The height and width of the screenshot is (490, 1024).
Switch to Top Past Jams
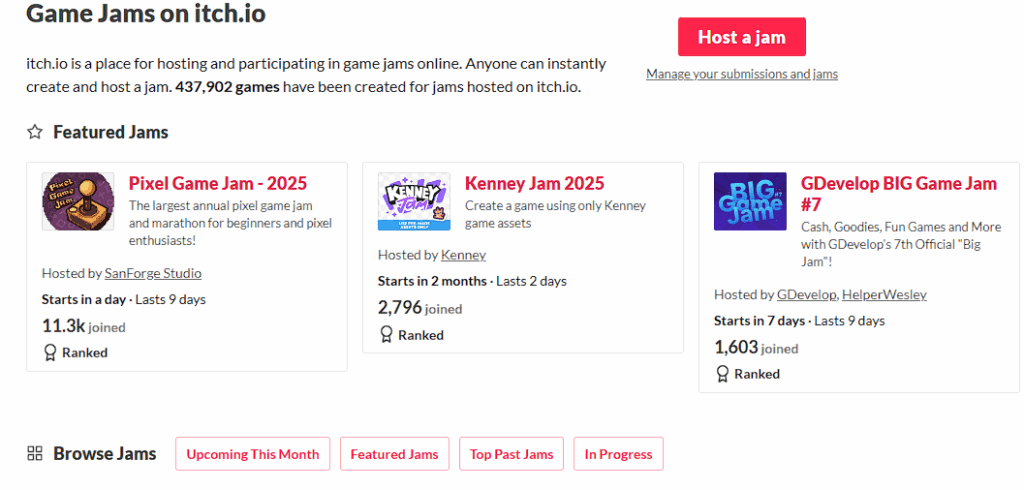[511, 454]
